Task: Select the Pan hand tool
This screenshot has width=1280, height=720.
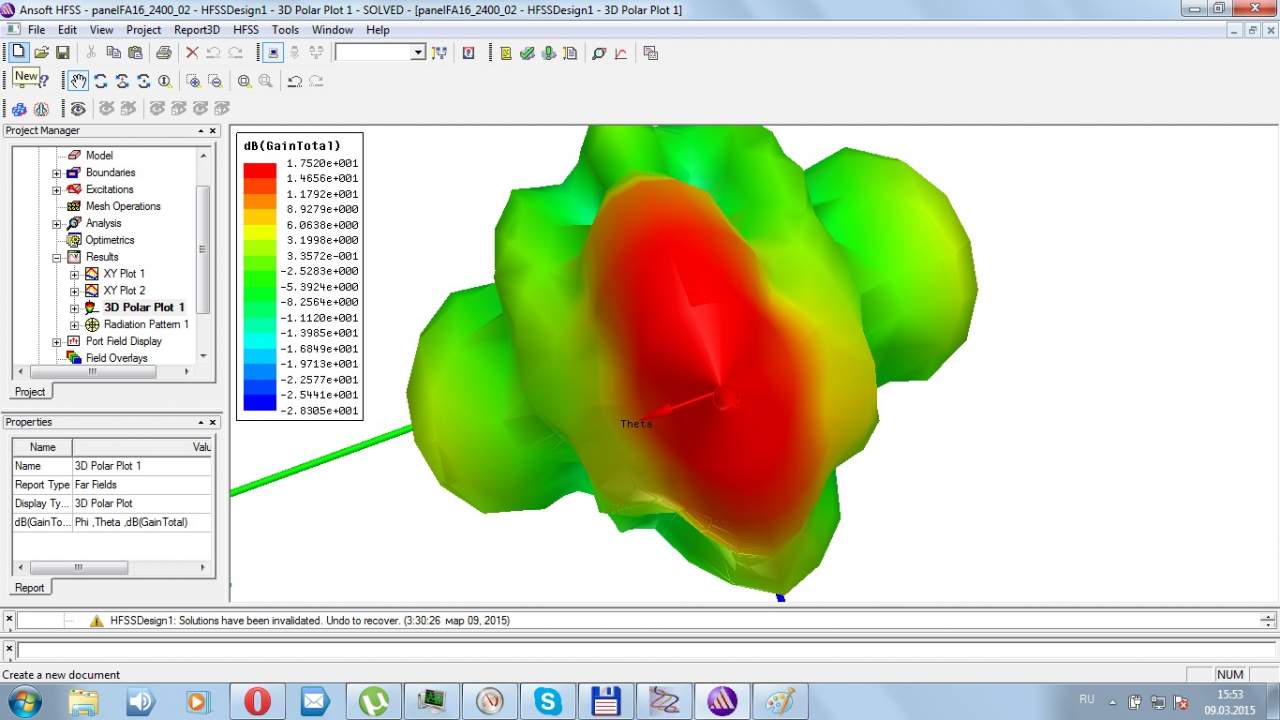Action: [78, 81]
